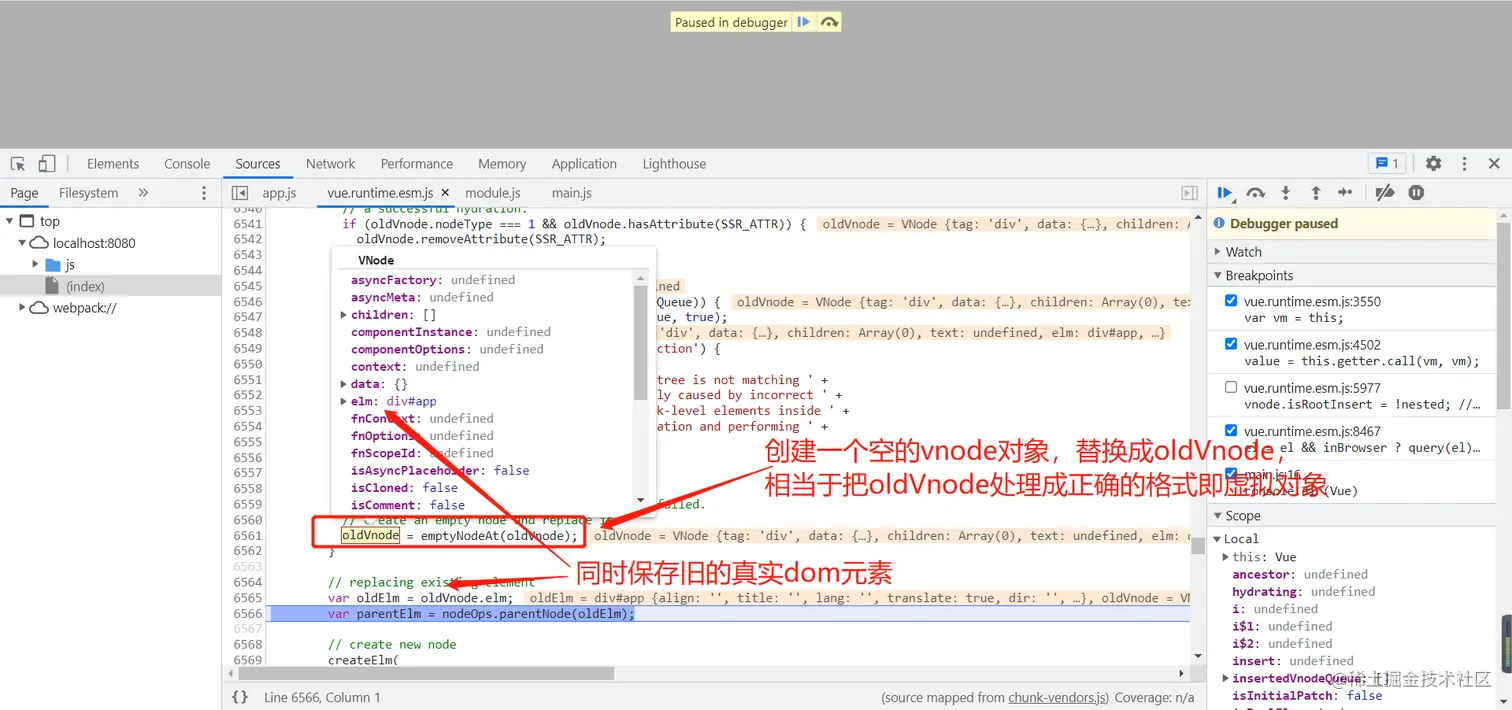Disable breakpoint at vue.runtime.esm.js:3550
The image size is (1512, 710).
[1231, 301]
